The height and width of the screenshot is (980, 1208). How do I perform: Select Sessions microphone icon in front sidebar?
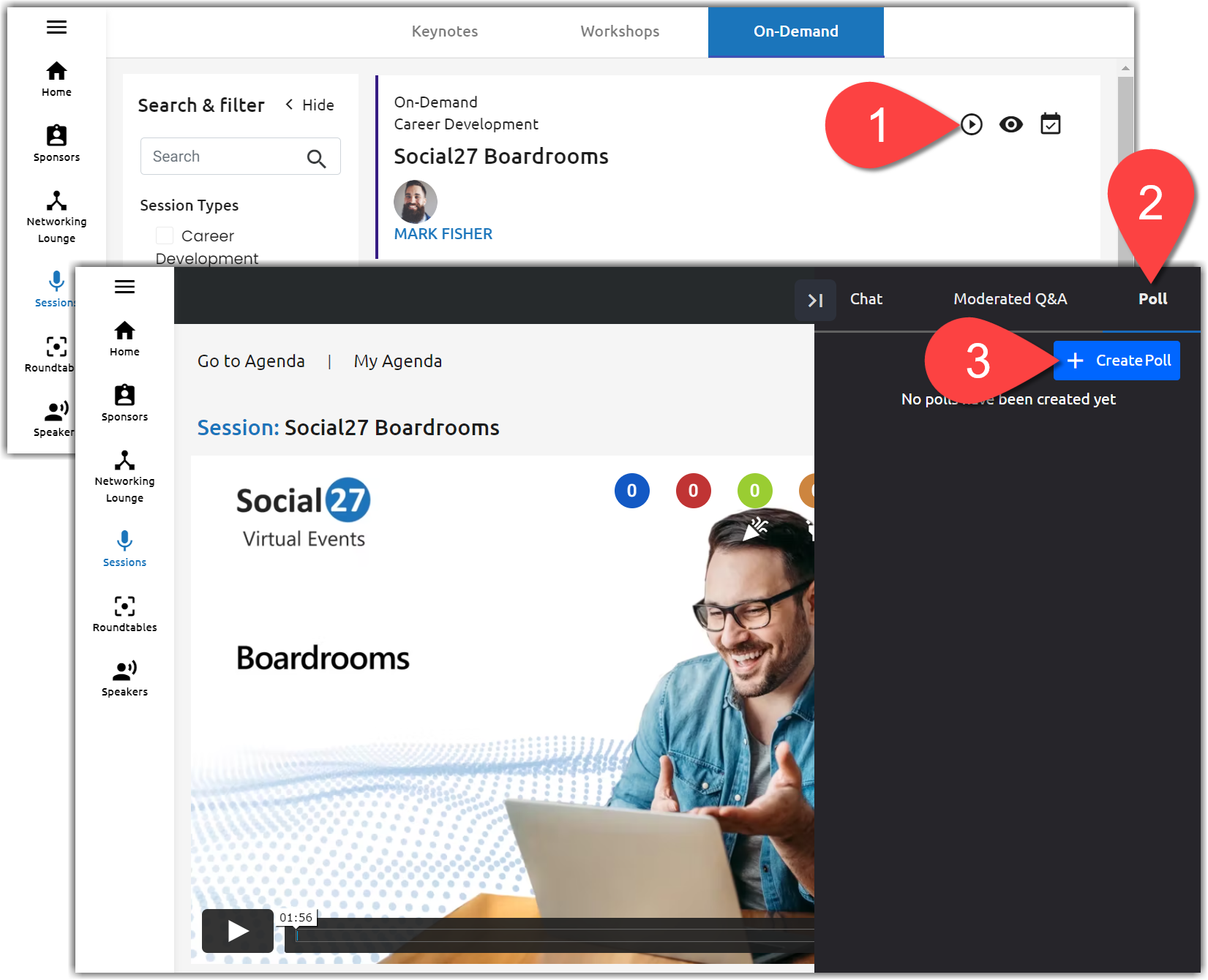[124, 541]
